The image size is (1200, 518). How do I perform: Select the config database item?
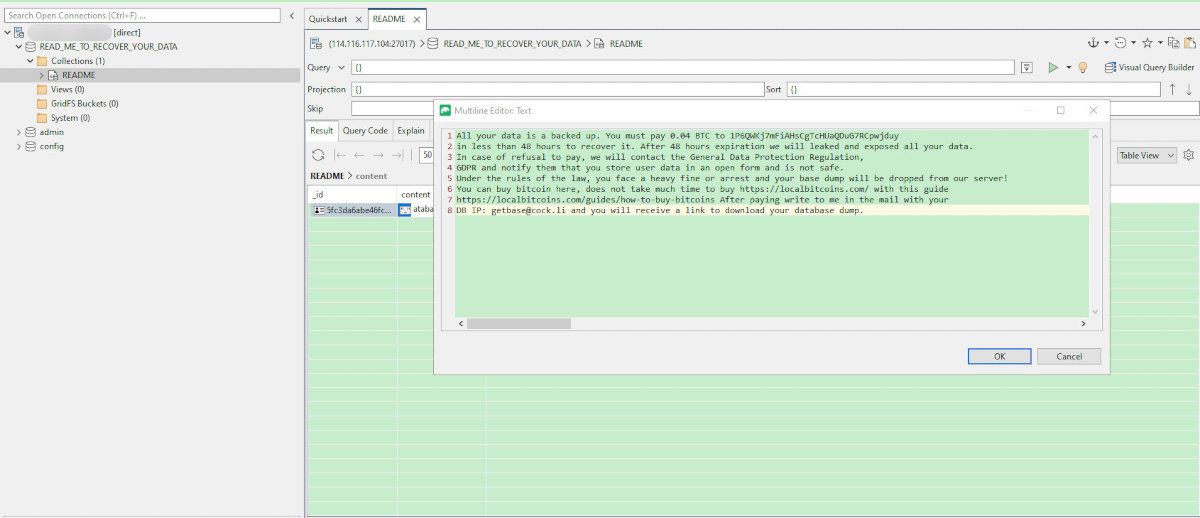52,146
